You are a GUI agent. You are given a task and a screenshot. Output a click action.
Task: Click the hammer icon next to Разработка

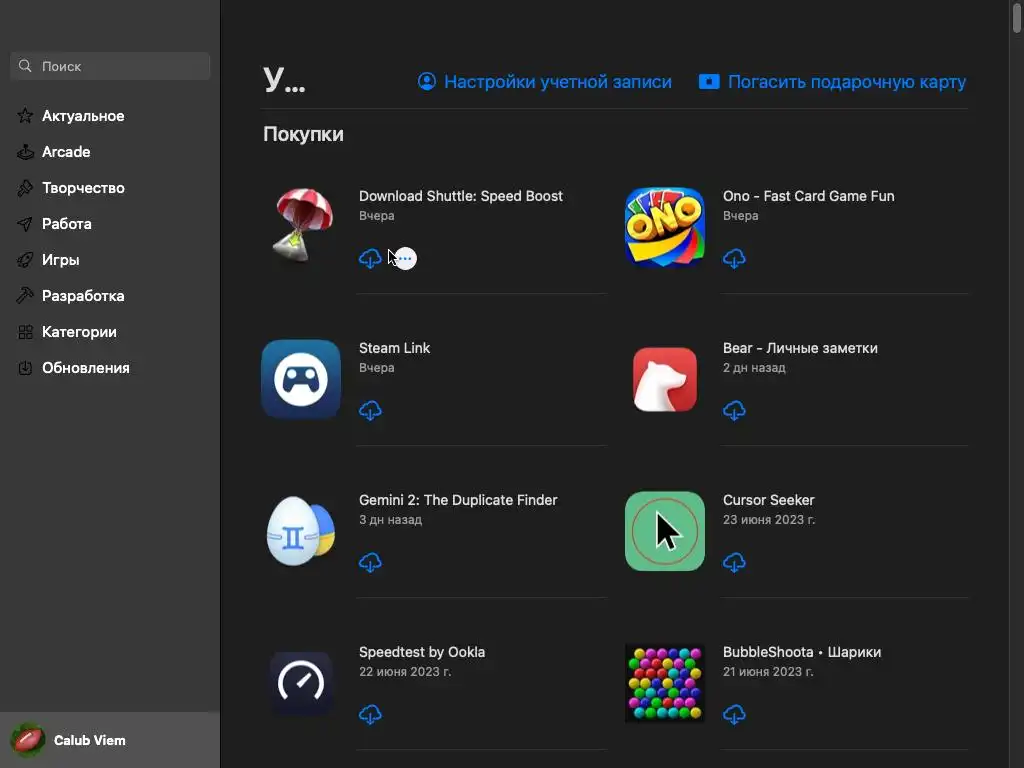pos(25,296)
